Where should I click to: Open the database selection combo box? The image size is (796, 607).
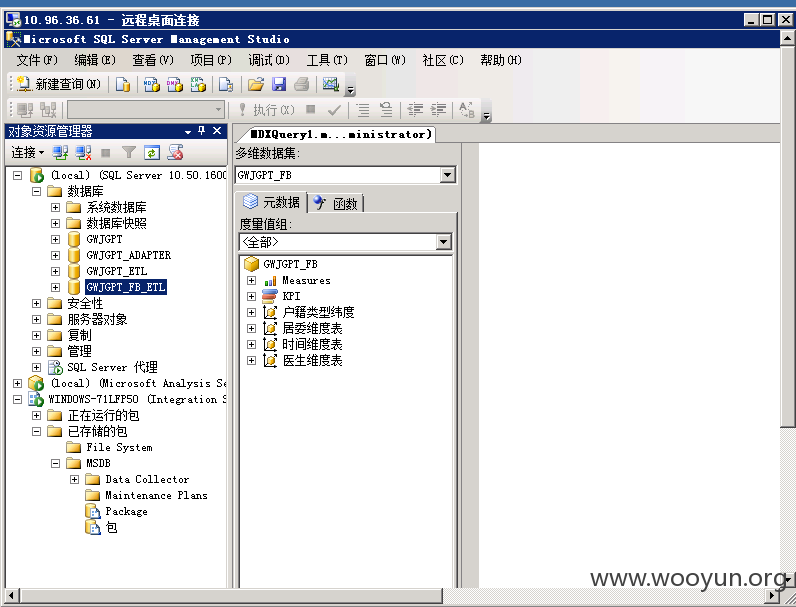pyautogui.click(x=146, y=110)
